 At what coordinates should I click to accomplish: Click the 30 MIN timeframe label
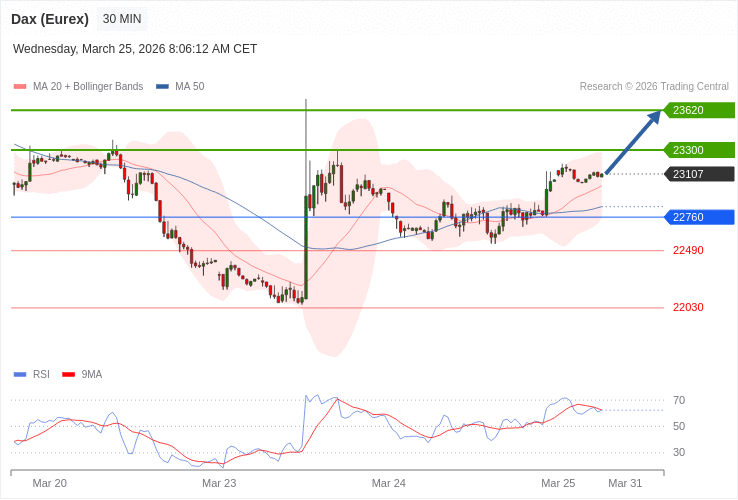coord(122,19)
